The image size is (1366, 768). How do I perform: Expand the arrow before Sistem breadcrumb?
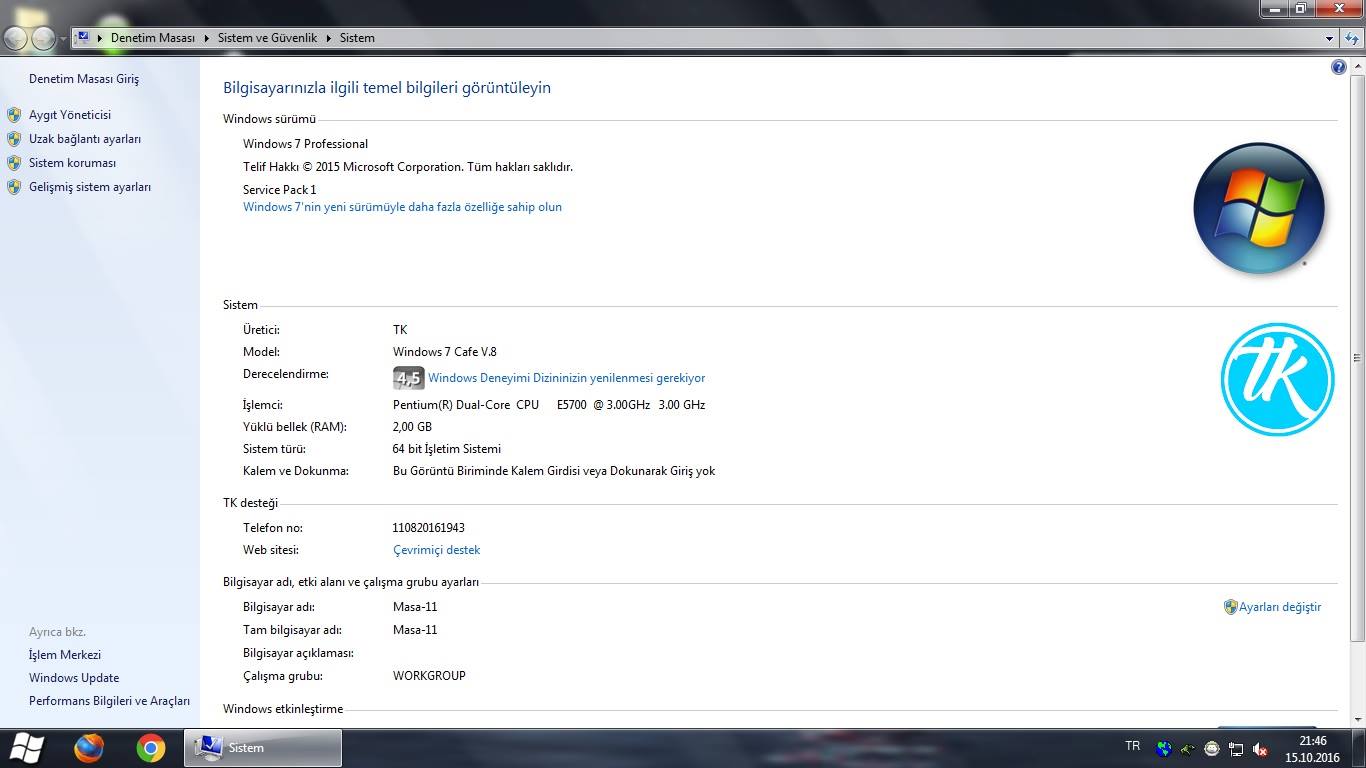pyautogui.click(x=329, y=38)
